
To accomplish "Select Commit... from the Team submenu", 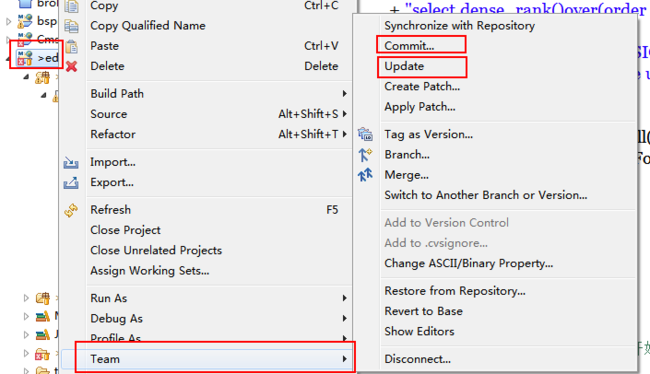I will 409,46.
